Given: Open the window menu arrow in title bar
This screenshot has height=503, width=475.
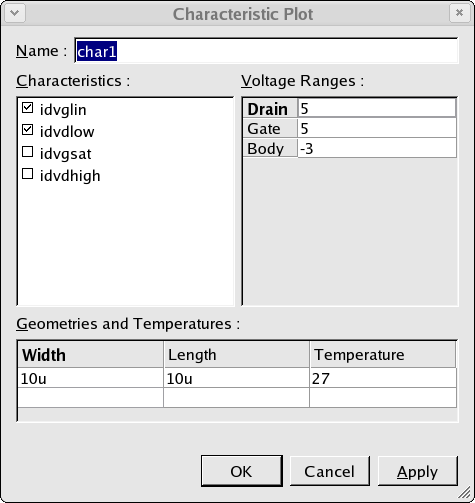Looking at the screenshot, I should [x=15, y=13].
